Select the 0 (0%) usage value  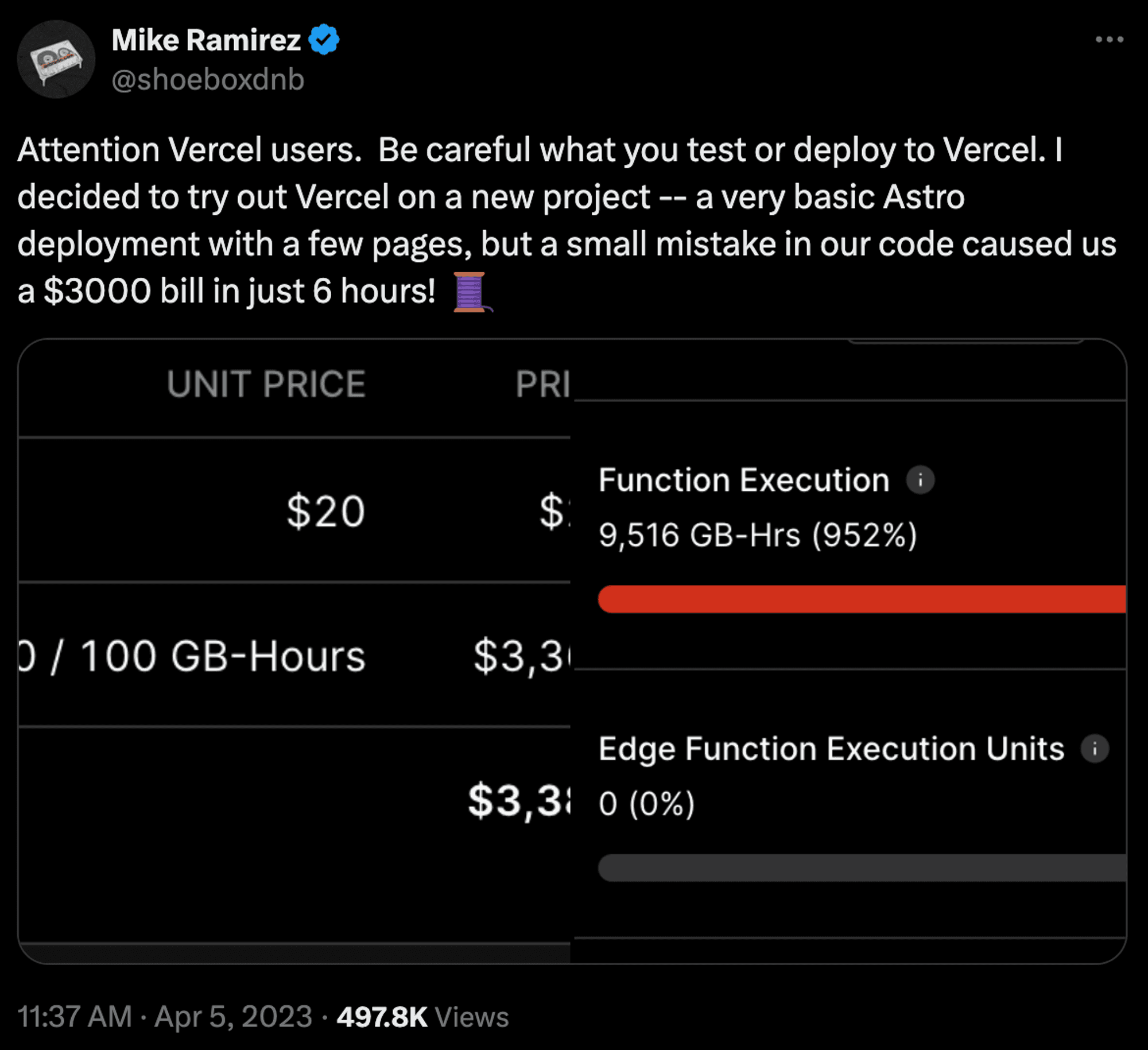coord(646,803)
